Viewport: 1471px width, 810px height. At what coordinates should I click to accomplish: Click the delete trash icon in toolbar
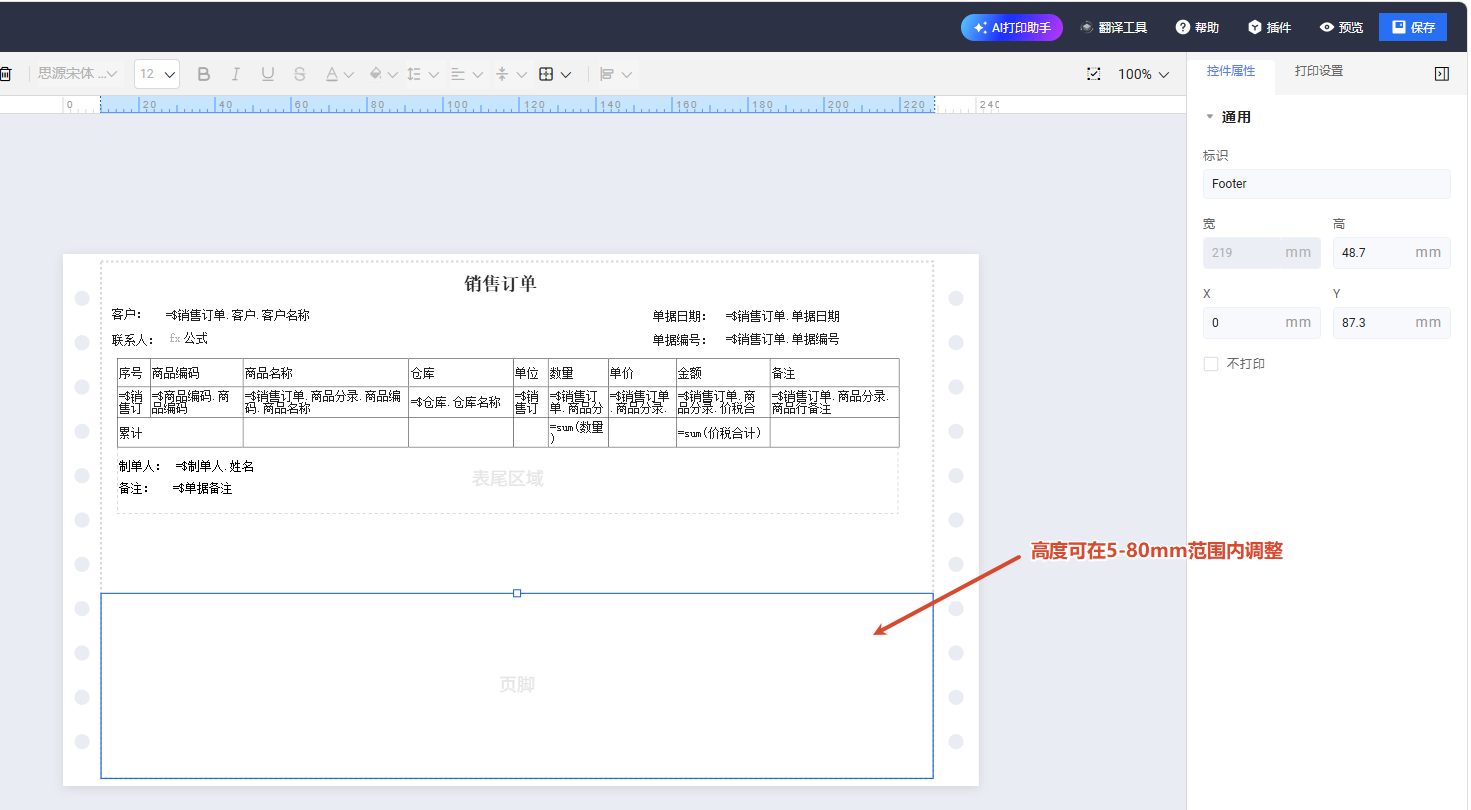pos(5,74)
